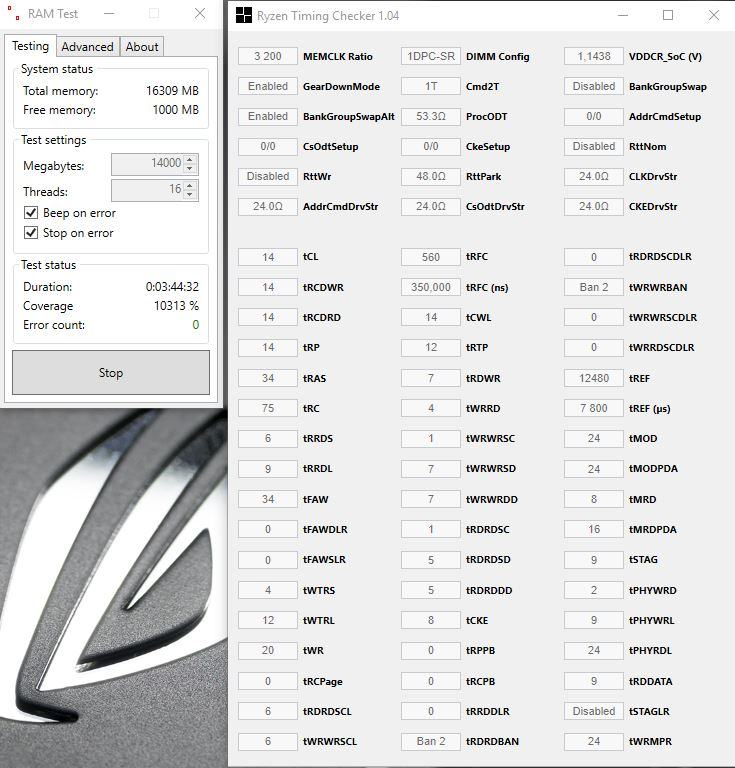Image resolution: width=735 pixels, height=768 pixels.
Task: Click the Ryzen Timing Checker logo icon
Action: [243, 15]
